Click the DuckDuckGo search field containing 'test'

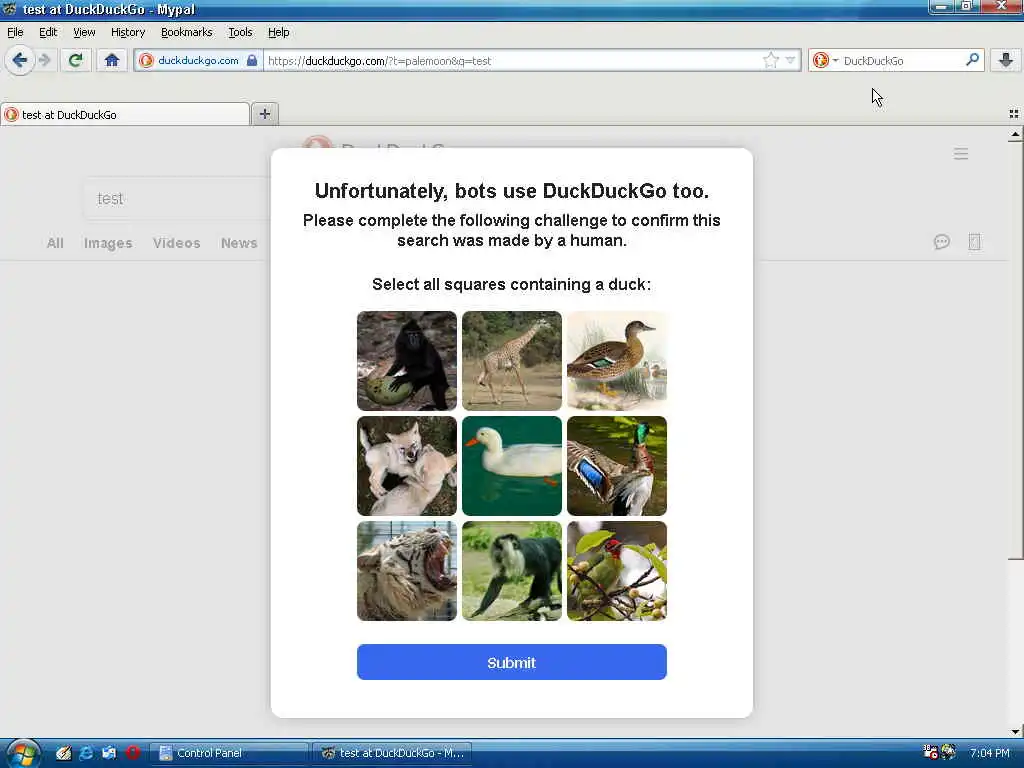(x=178, y=199)
